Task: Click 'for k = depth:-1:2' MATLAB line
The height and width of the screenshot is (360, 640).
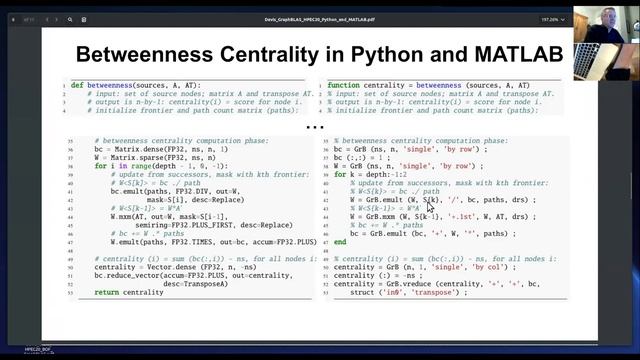Action: point(370,174)
